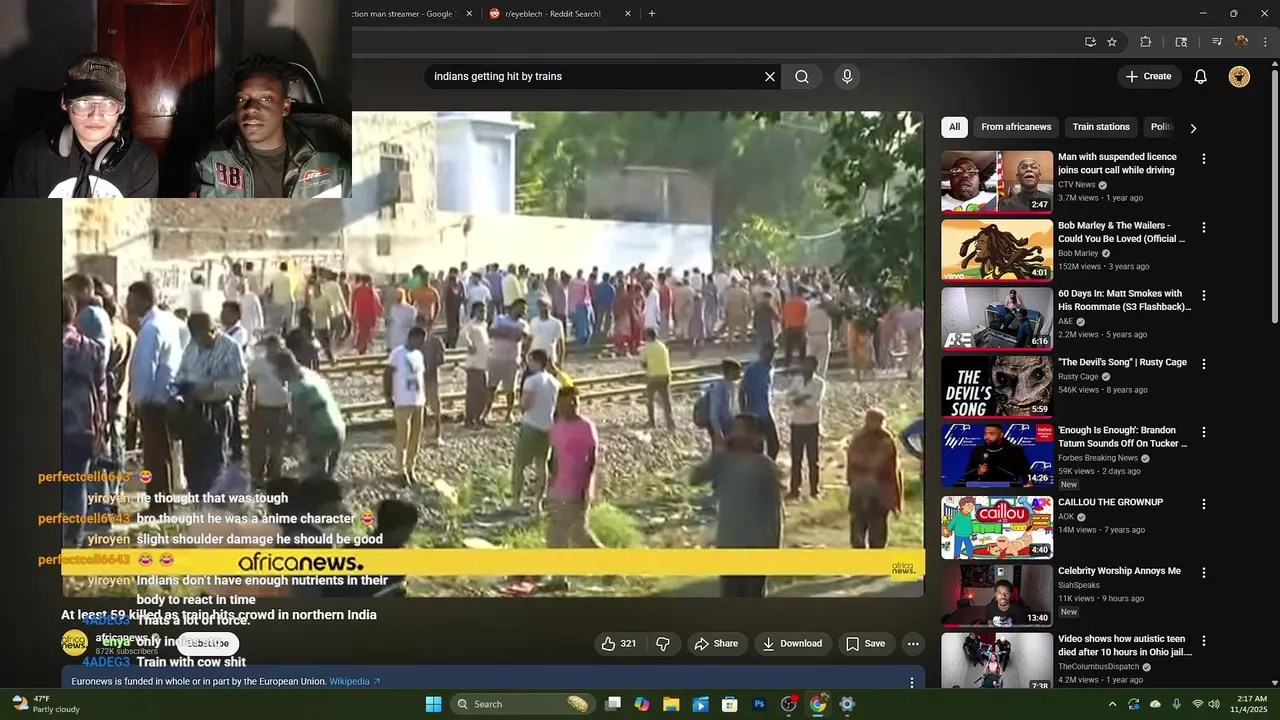Screen dimensions: 1280x720
Task: Open Task View on the taskbar
Action: [613, 704]
